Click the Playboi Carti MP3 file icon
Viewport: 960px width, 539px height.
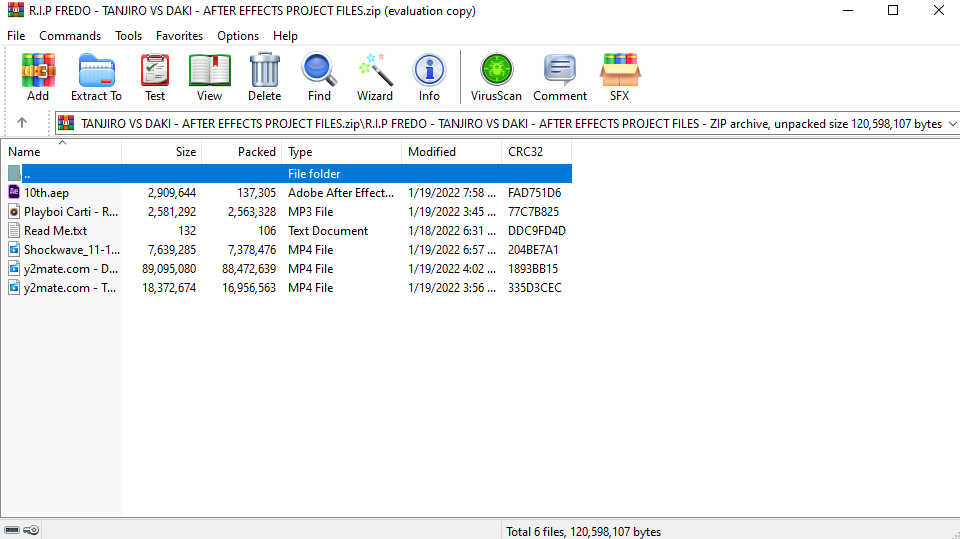(x=14, y=211)
